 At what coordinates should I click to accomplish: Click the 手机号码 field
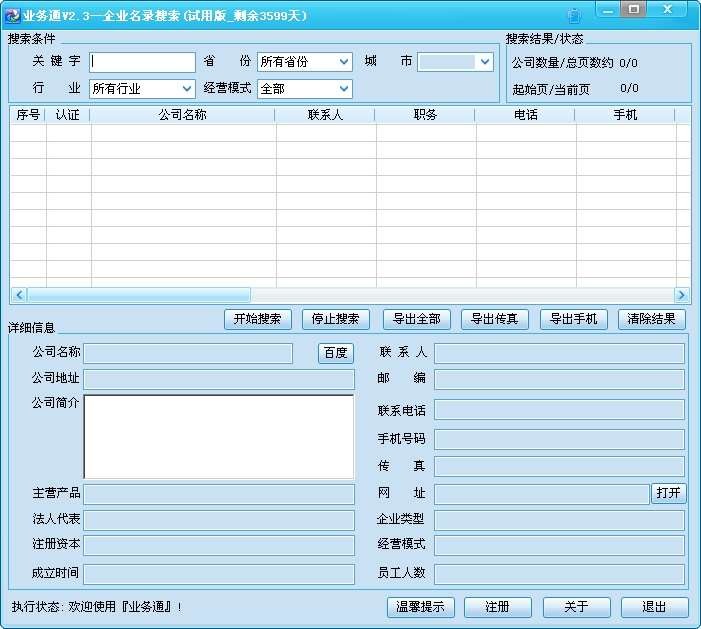tap(559, 439)
